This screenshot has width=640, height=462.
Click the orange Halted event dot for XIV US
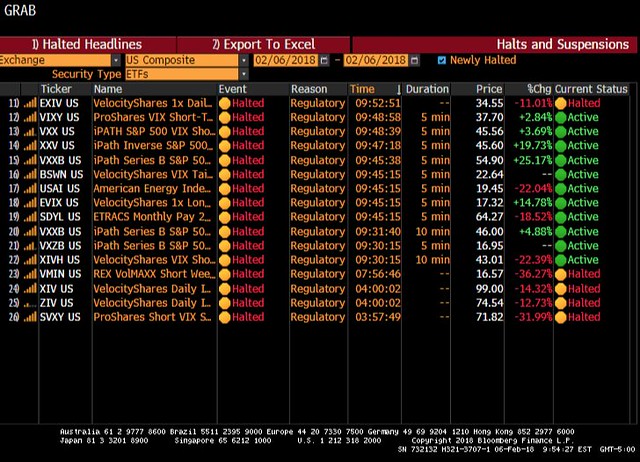click(224, 289)
